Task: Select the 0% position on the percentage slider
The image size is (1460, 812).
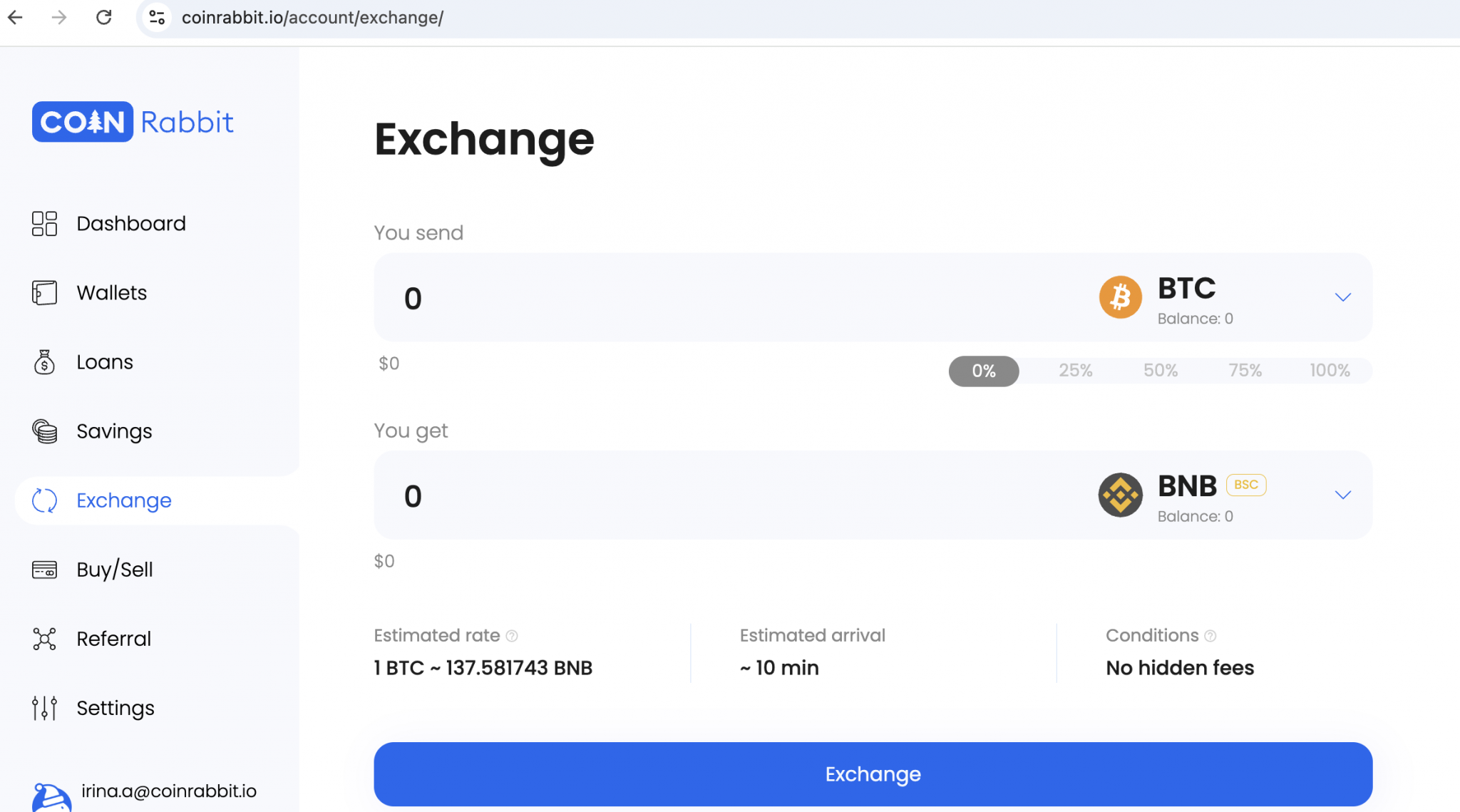Action: [x=983, y=371]
